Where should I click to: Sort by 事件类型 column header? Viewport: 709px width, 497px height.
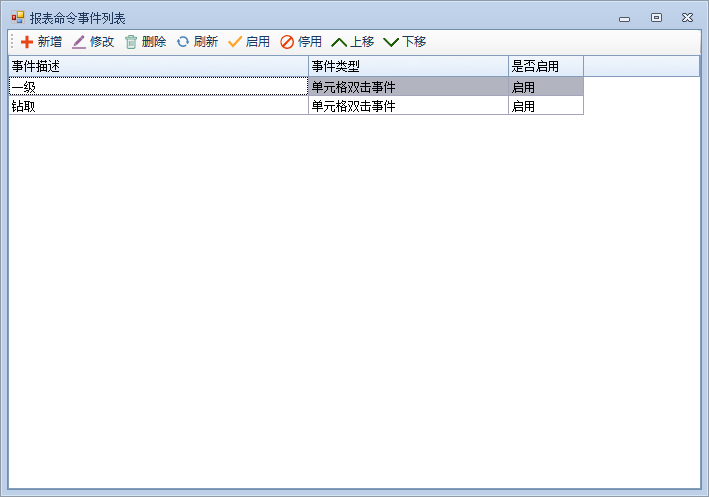point(408,66)
